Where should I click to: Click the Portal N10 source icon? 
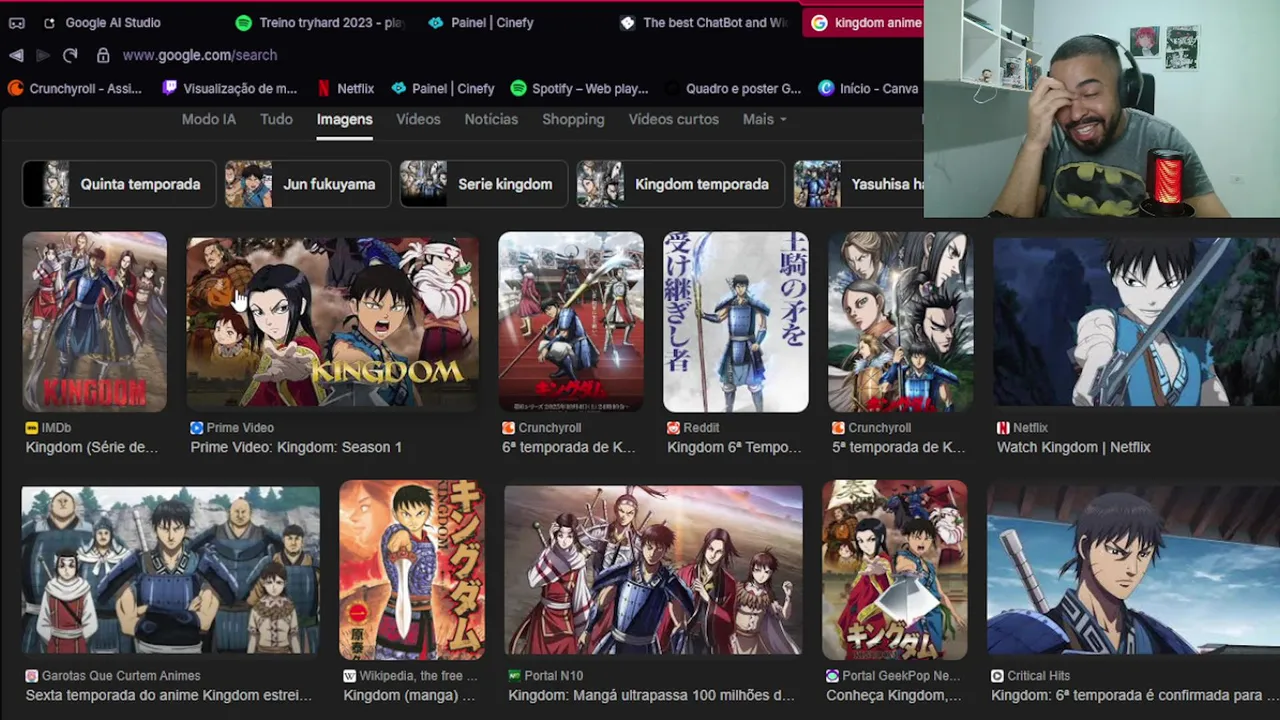[514, 675]
